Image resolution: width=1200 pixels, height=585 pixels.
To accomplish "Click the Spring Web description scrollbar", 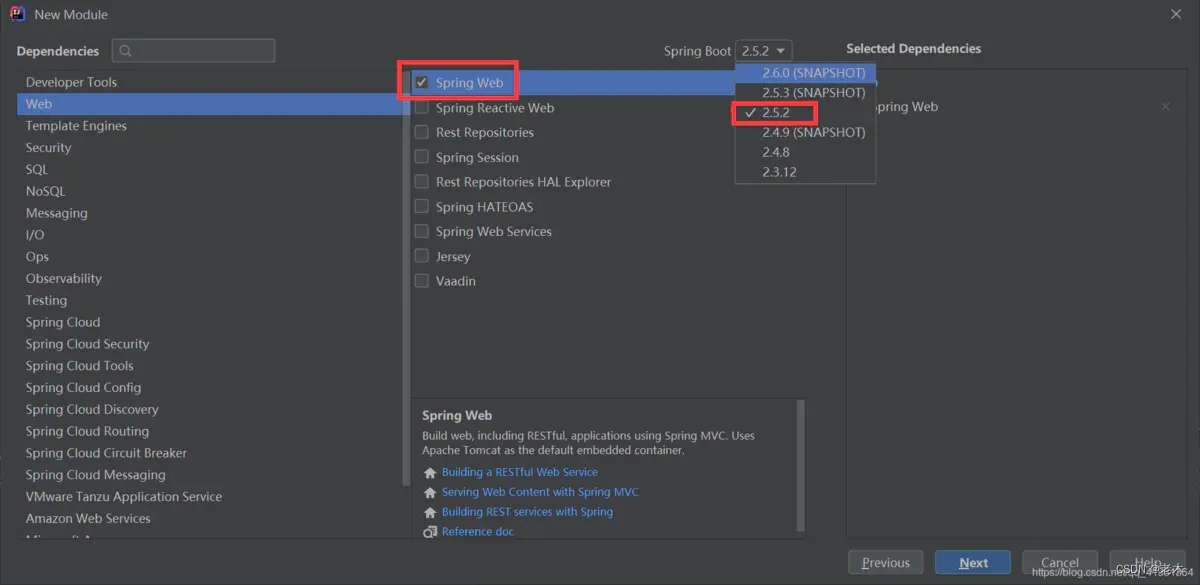I will [x=800, y=465].
